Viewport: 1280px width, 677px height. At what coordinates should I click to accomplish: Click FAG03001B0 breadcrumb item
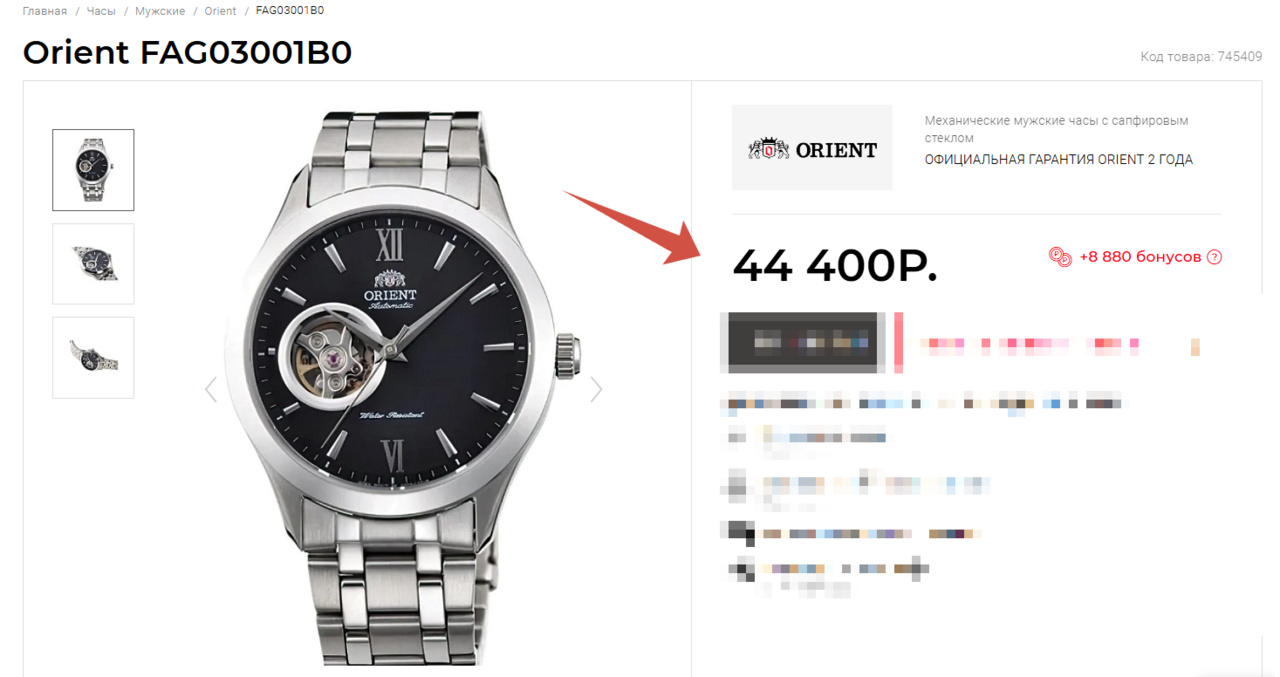point(290,11)
